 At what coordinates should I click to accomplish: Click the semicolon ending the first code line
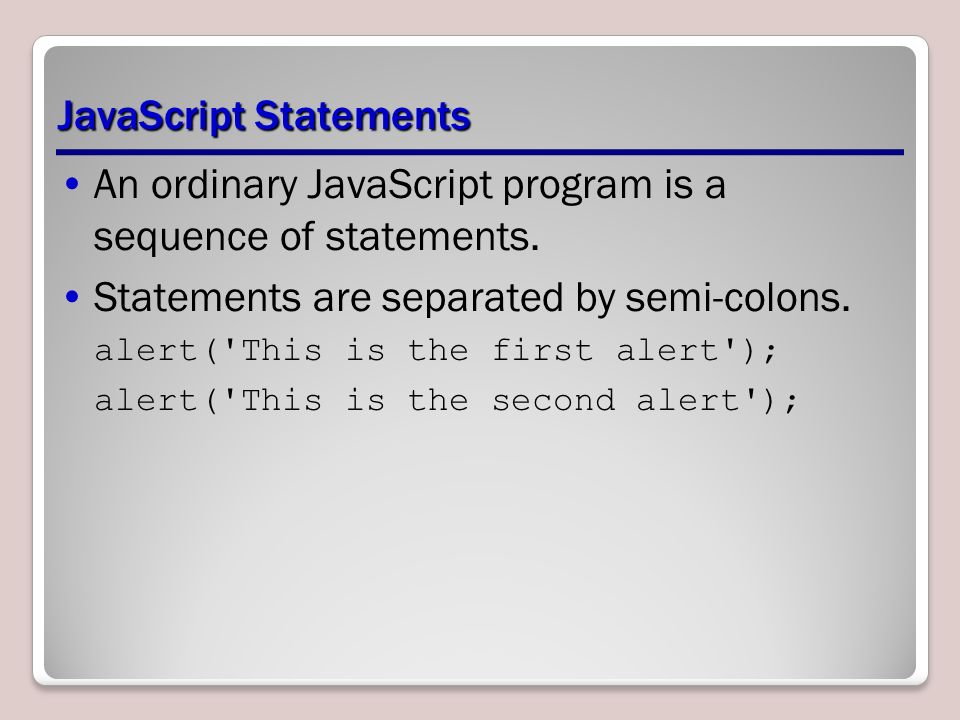770,352
